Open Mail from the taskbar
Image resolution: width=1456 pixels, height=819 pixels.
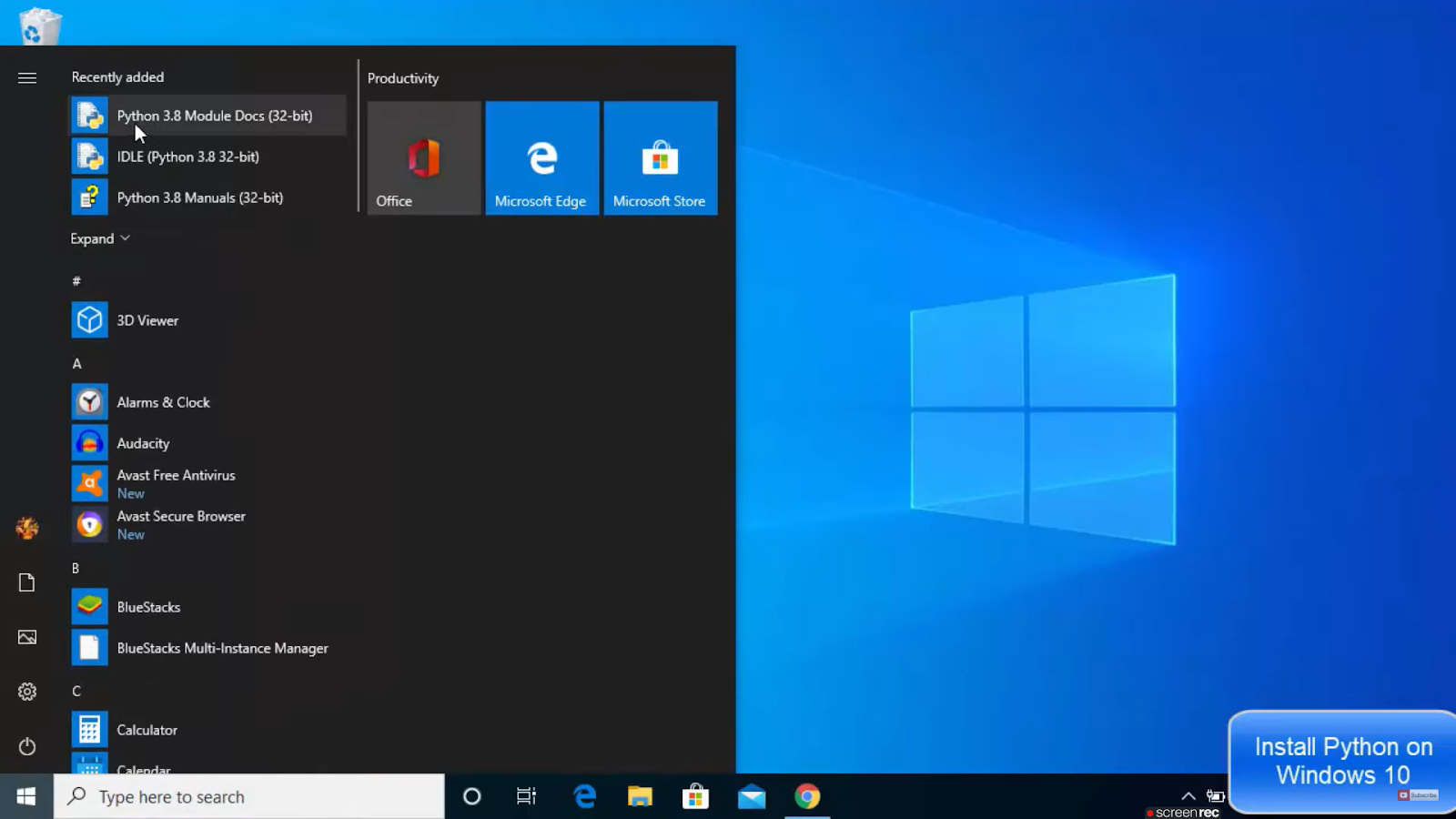752,796
